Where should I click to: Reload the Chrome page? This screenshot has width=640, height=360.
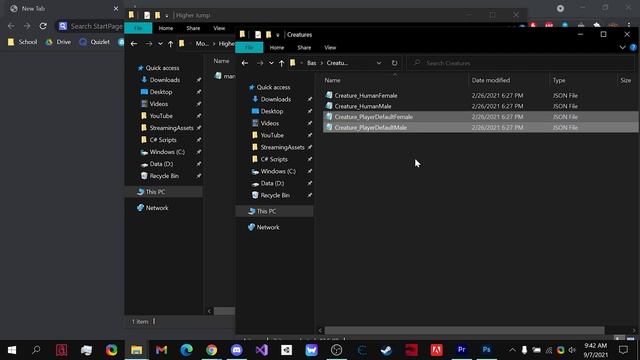43,26
